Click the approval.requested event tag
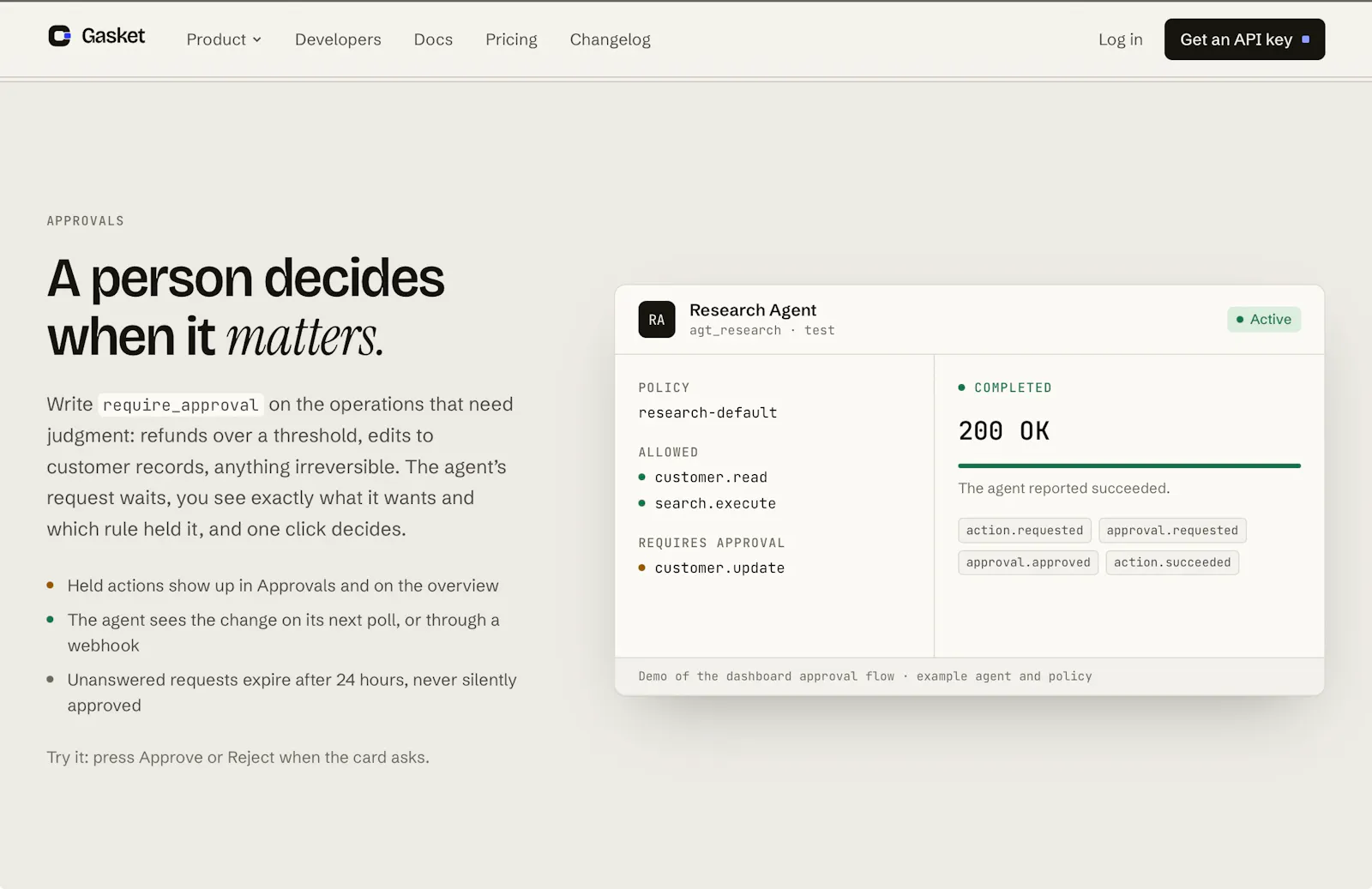 pyautogui.click(x=1172, y=531)
